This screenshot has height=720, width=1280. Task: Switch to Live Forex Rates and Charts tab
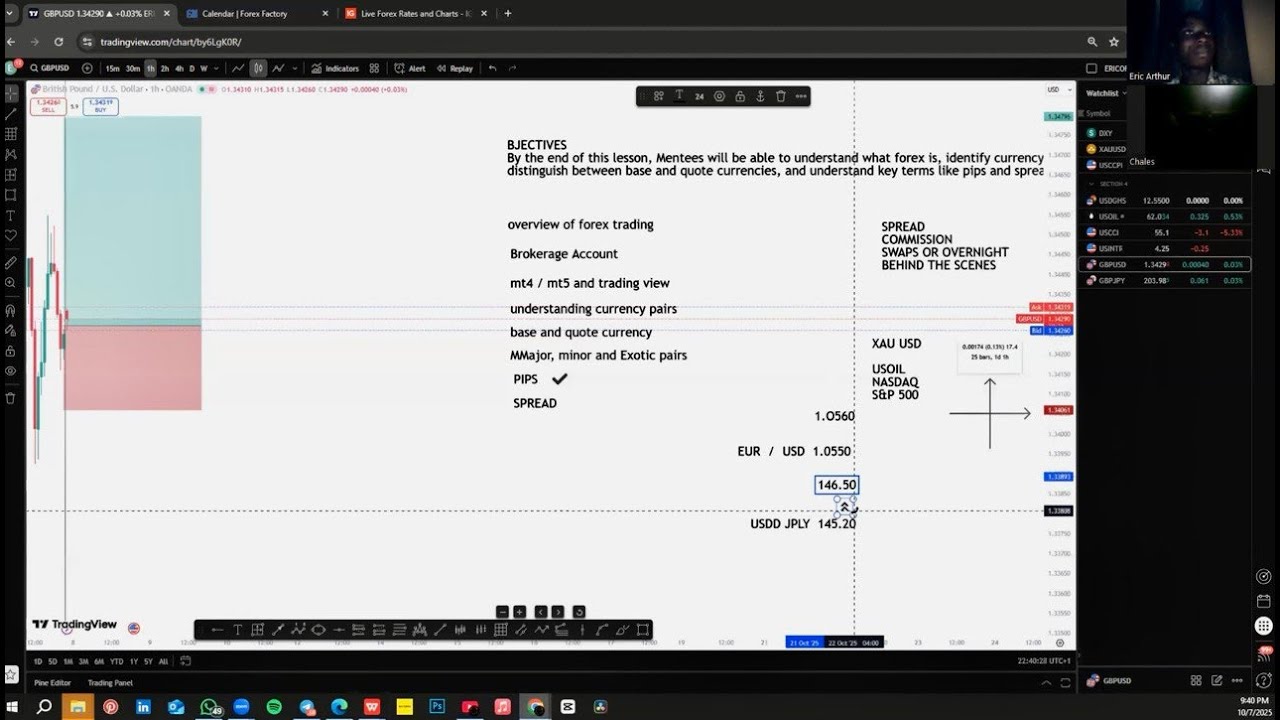click(414, 14)
